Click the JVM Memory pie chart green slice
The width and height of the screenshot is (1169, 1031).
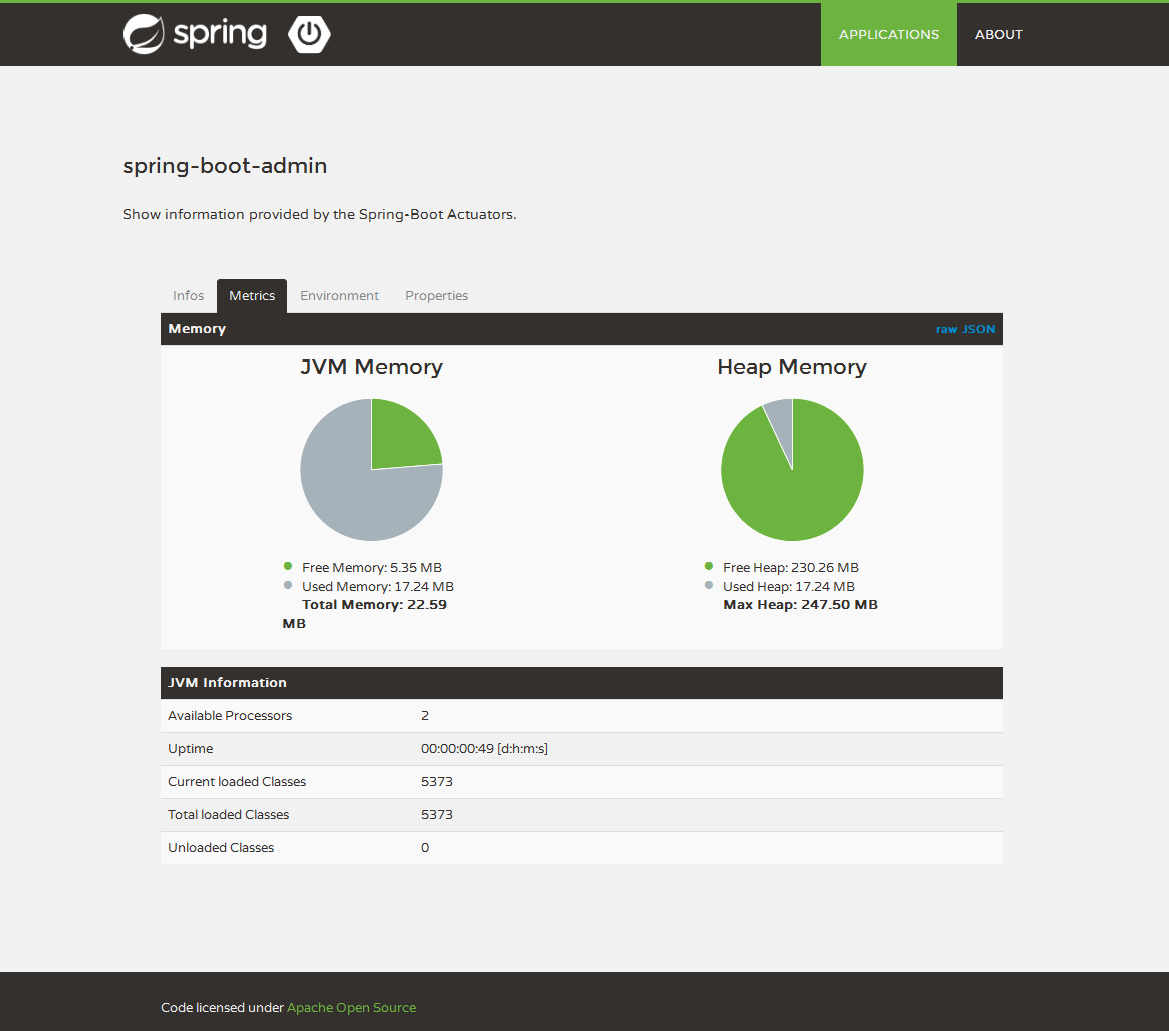point(400,438)
